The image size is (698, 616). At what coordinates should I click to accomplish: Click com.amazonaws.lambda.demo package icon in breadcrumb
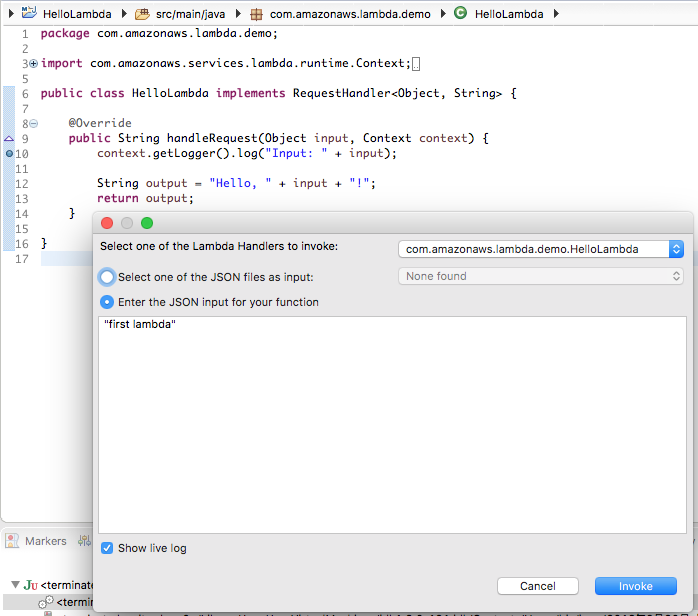[256, 15]
